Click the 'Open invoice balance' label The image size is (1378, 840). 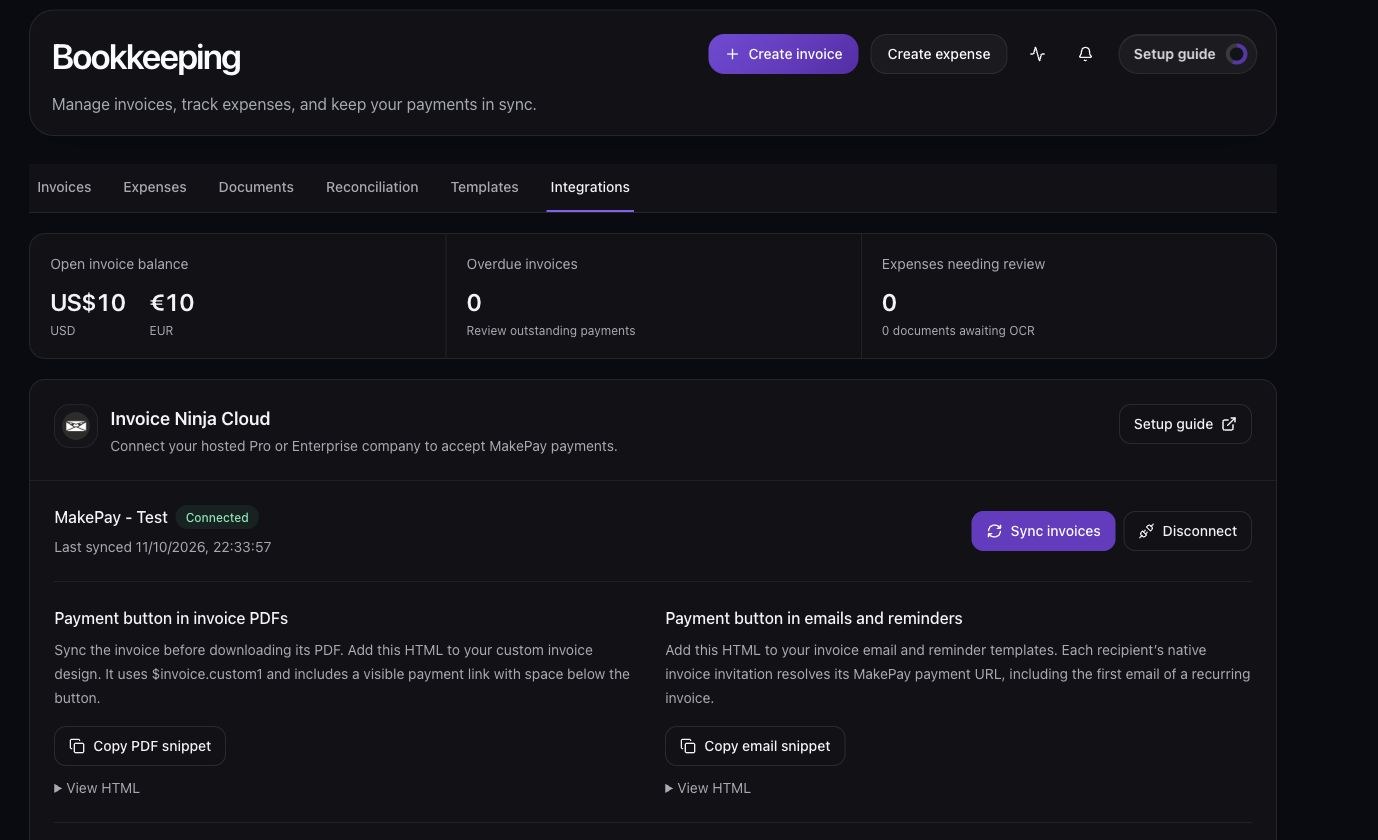[119, 264]
